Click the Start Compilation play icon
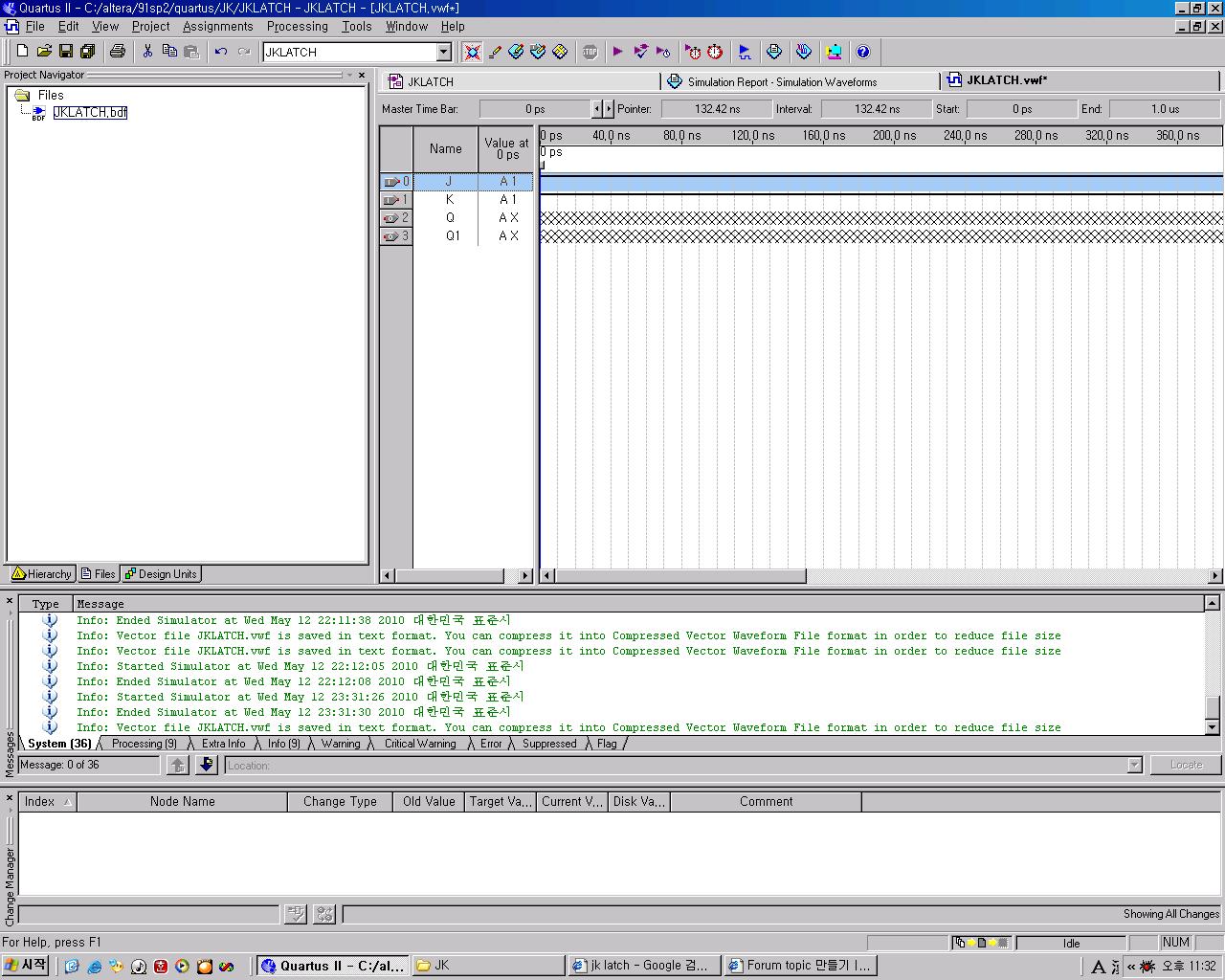This screenshot has height=980, width=1225. (617, 52)
